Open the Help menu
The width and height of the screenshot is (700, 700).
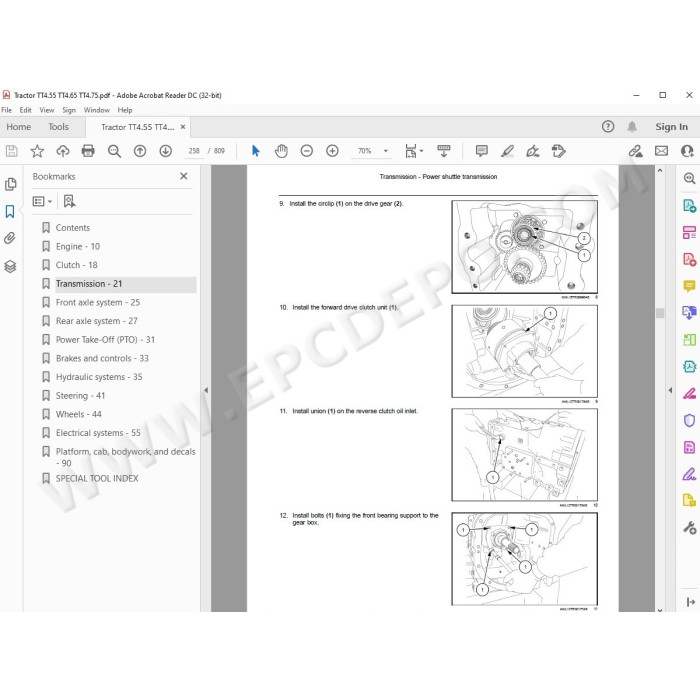[x=125, y=110]
